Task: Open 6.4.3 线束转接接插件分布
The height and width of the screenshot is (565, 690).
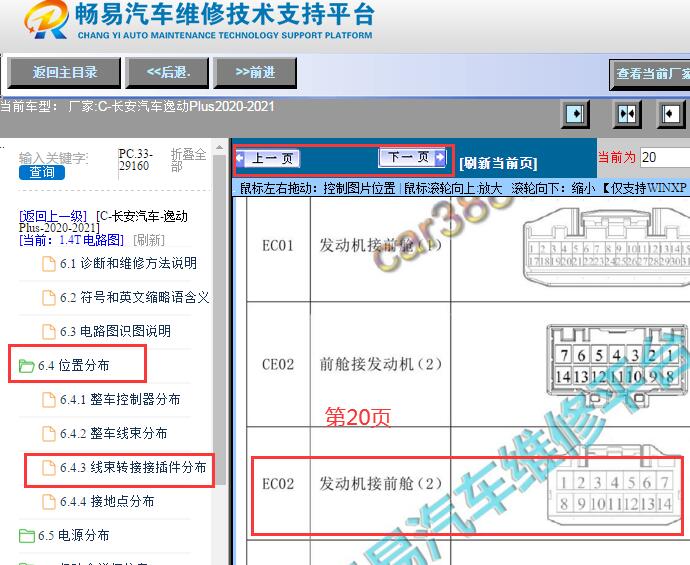Action: (x=133, y=467)
